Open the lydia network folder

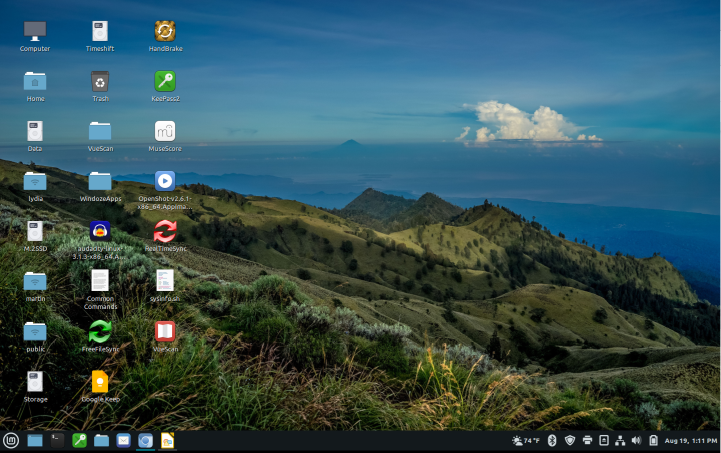pyautogui.click(x=35, y=182)
